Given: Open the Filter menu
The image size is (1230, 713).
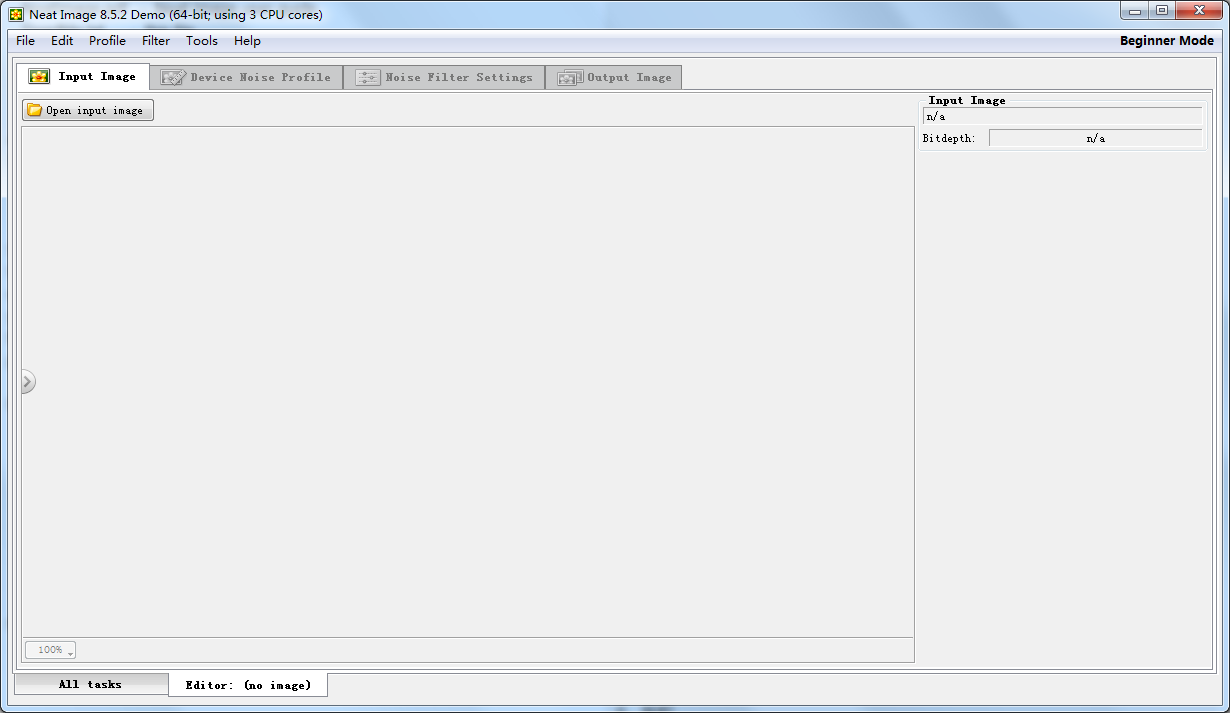Looking at the screenshot, I should tap(156, 41).
